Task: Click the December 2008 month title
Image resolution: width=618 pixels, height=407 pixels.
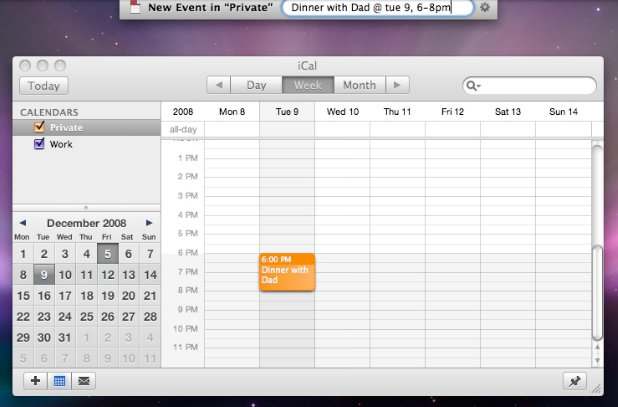Action: click(86, 223)
